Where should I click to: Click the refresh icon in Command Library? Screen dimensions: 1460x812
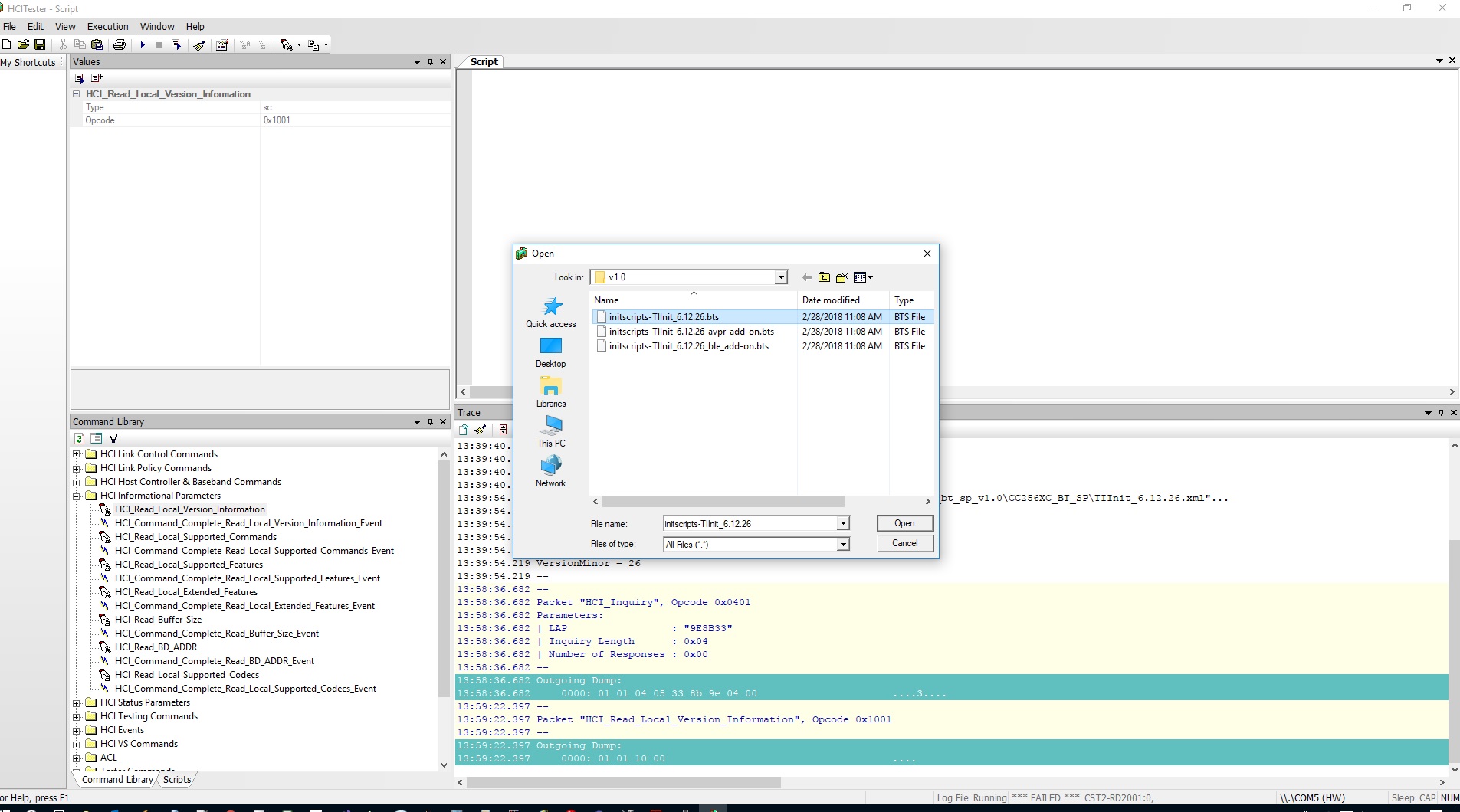coord(79,438)
